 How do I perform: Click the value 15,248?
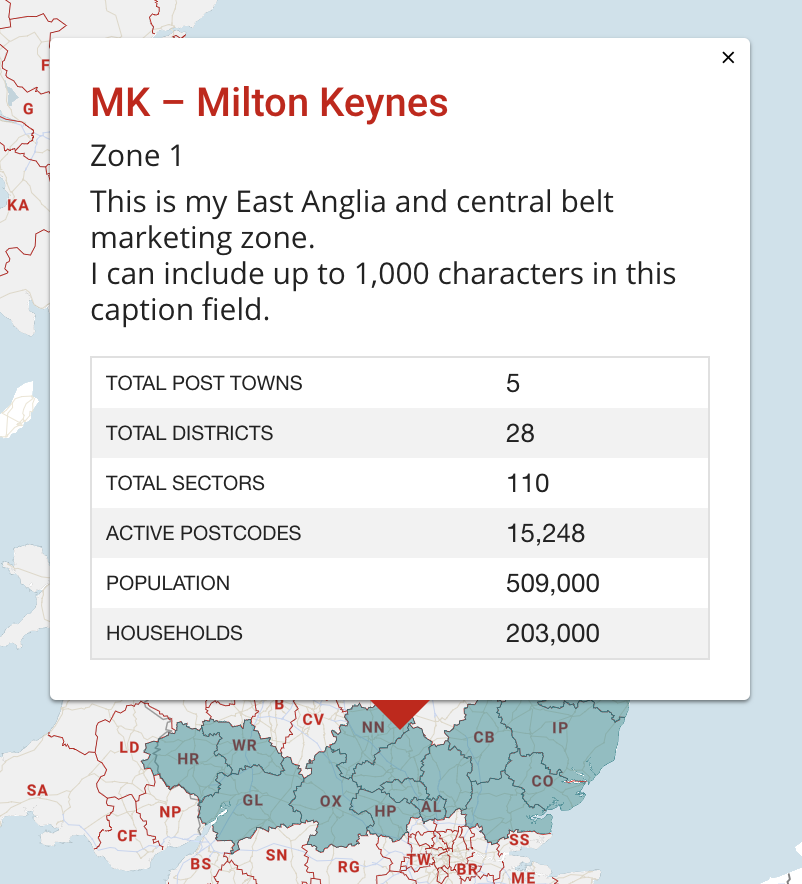pos(545,533)
